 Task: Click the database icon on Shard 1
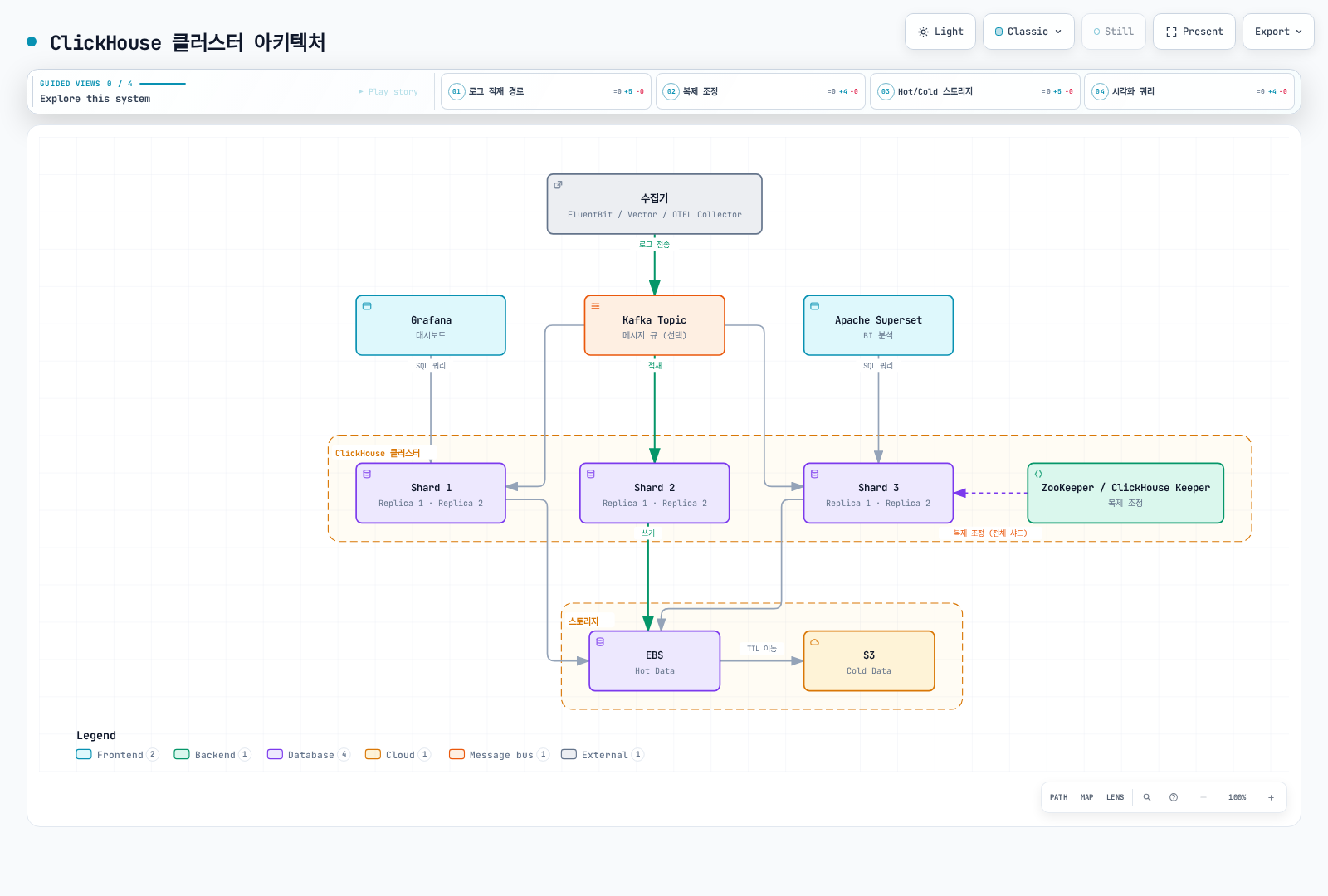point(367,474)
